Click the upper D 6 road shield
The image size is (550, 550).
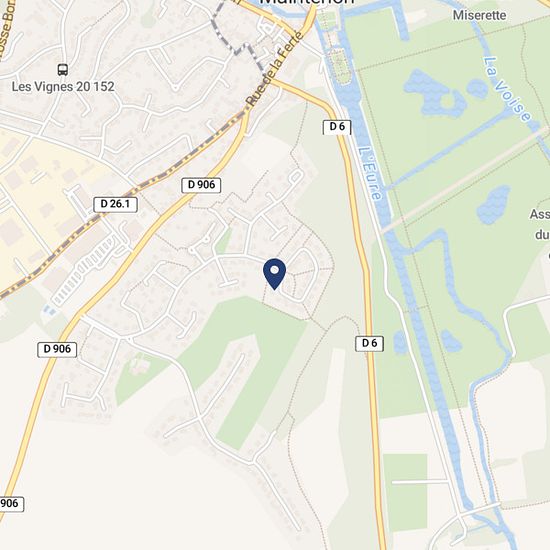[337, 127]
